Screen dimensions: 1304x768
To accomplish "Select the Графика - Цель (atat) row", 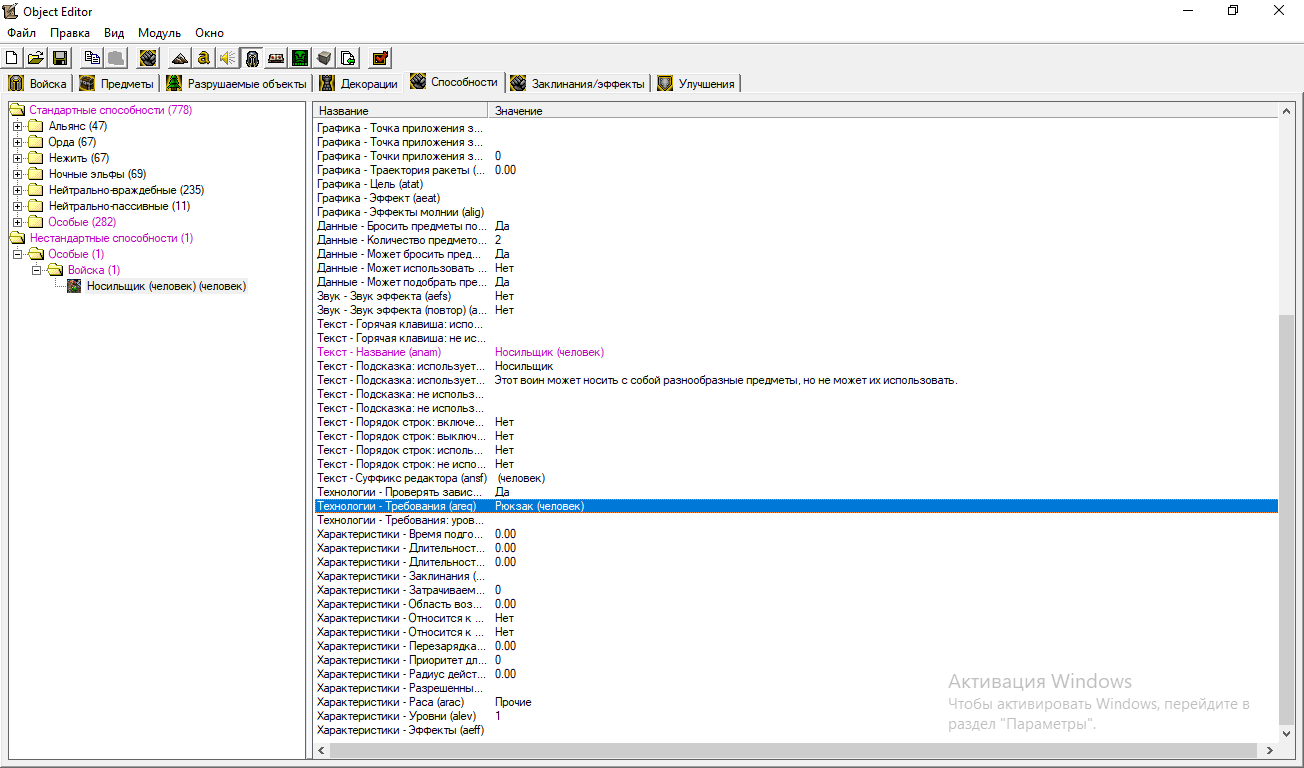I will click(795, 184).
